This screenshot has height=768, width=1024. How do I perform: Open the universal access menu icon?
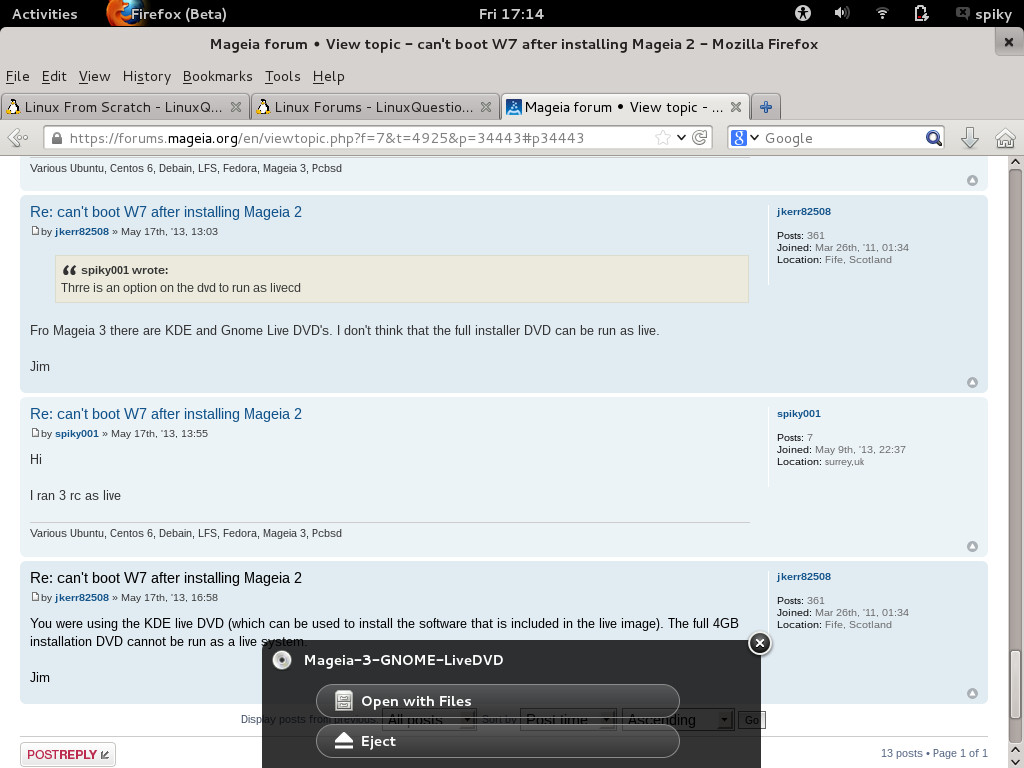(x=803, y=13)
